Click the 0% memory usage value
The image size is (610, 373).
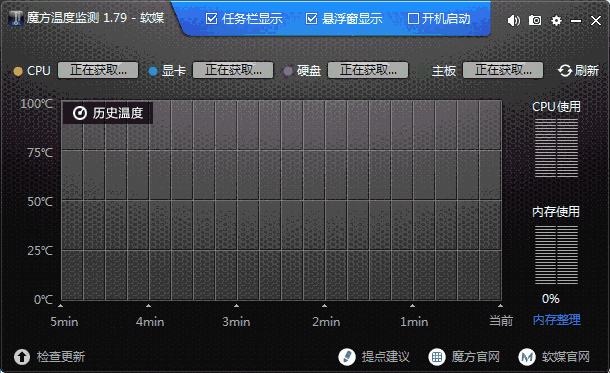tap(550, 299)
